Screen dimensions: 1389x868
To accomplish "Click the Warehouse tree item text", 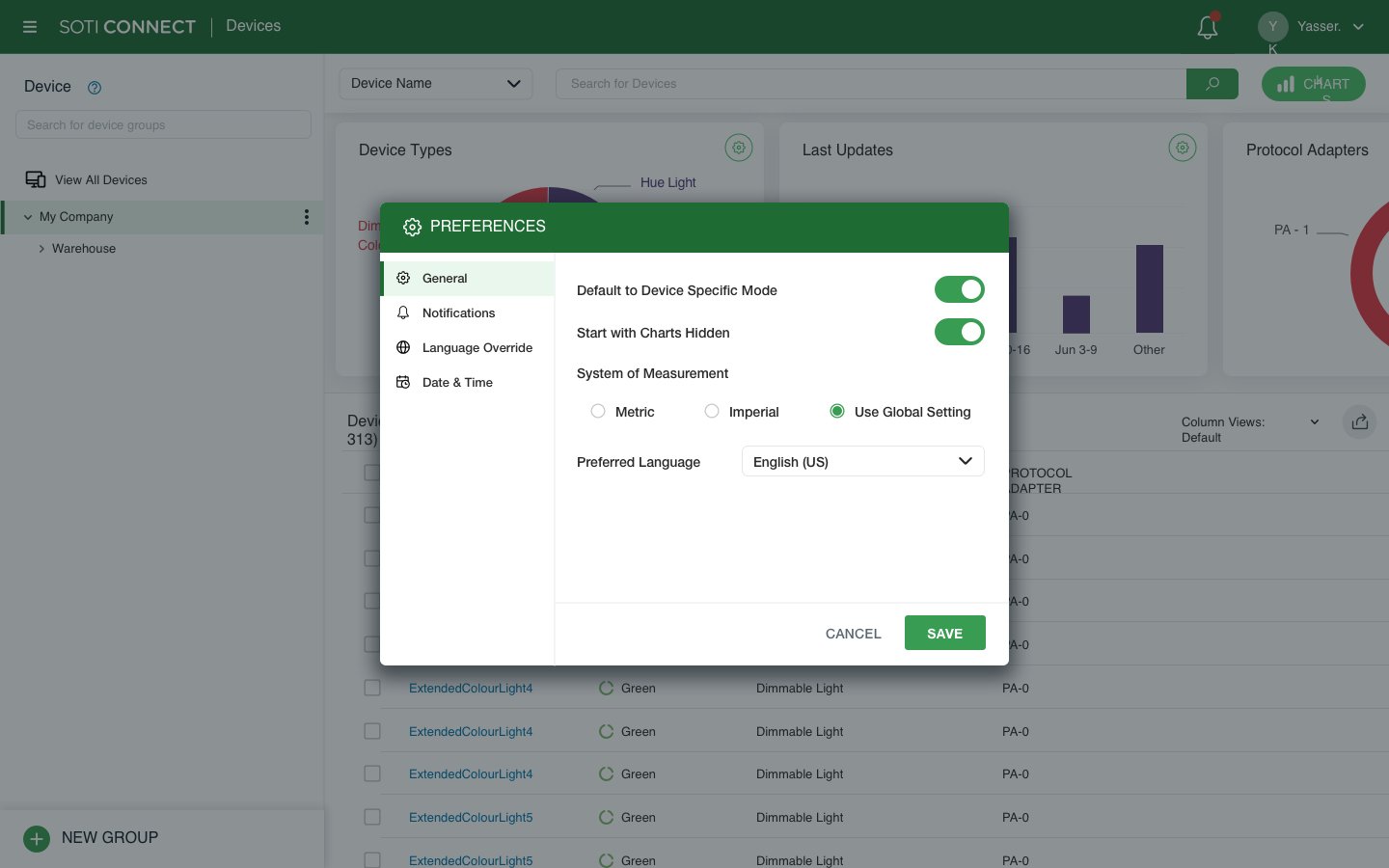I will pos(84,249).
